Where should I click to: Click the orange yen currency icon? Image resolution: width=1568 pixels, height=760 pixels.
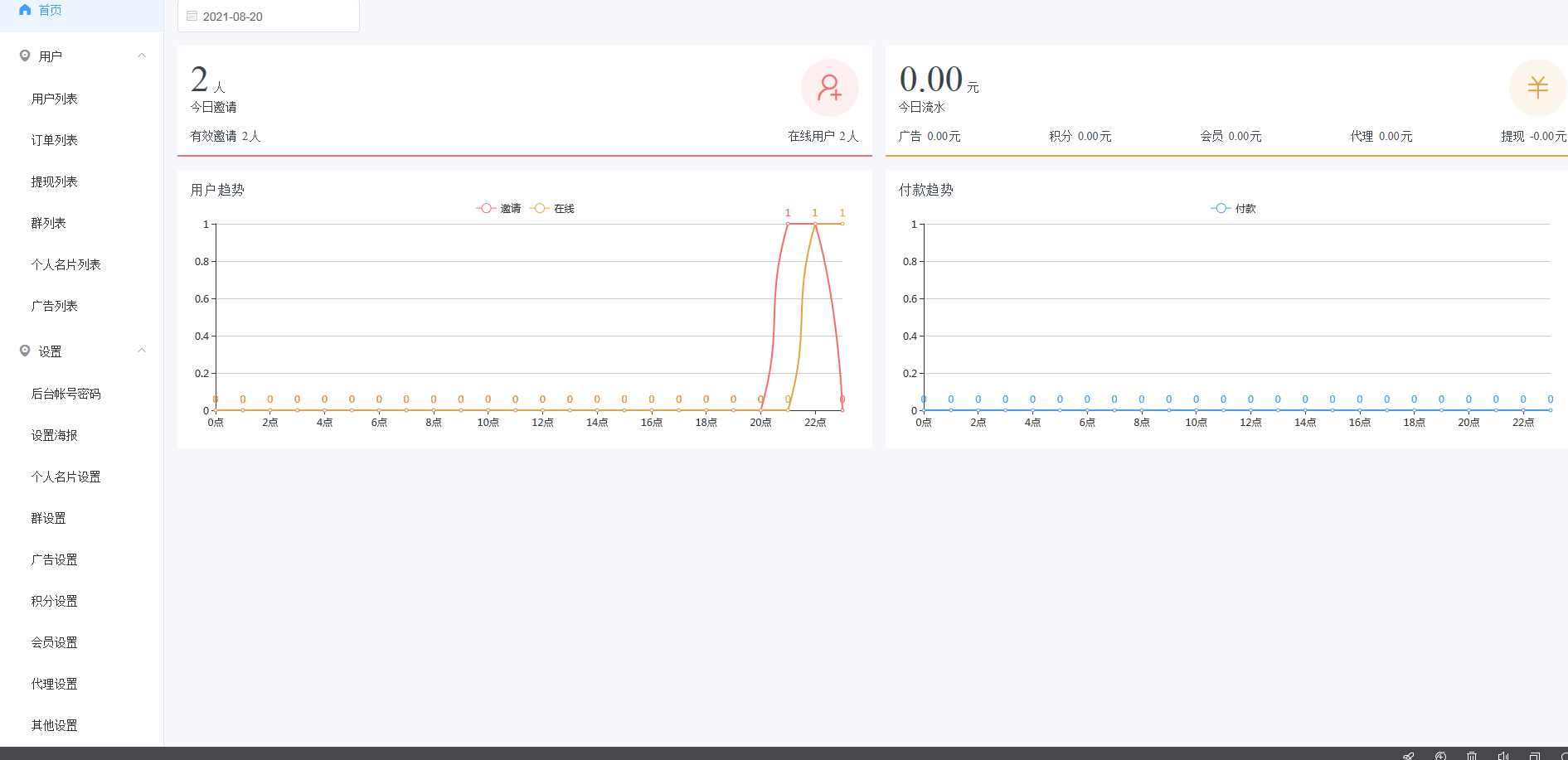[1537, 88]
